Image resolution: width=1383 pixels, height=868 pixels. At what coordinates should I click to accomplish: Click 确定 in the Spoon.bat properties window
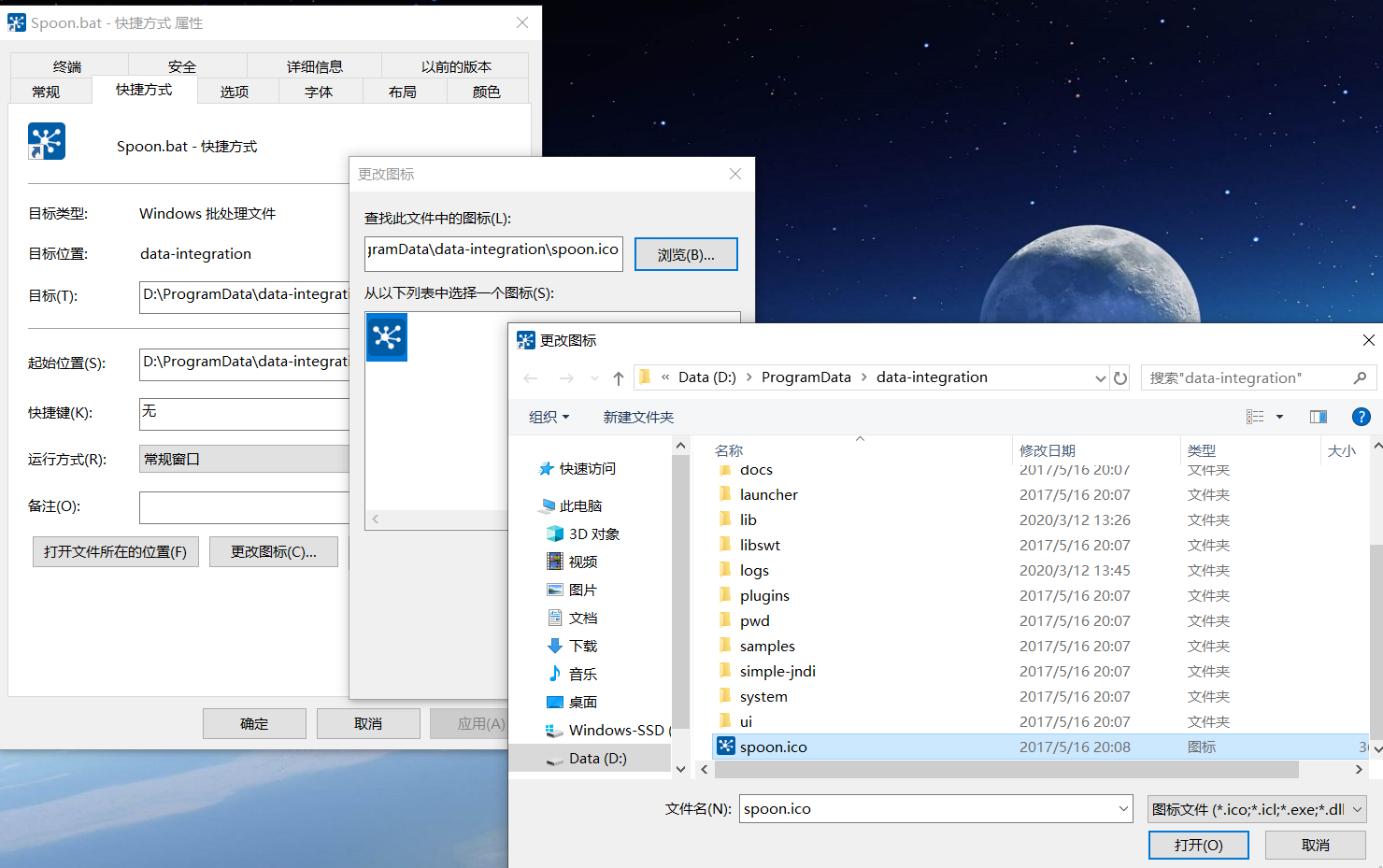click(x=254, y=723)
